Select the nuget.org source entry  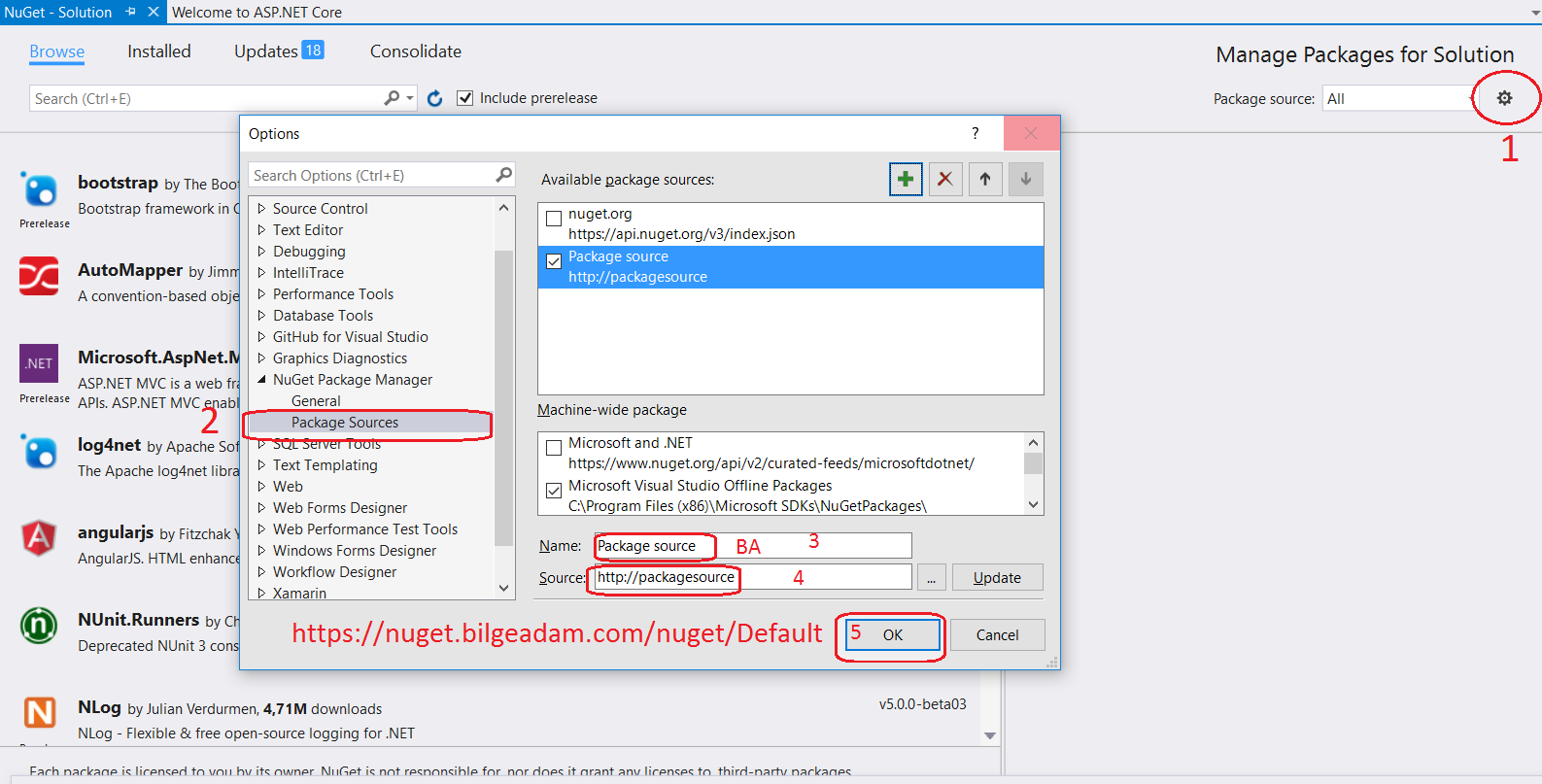pyautogui.click(x=790, y=223)
